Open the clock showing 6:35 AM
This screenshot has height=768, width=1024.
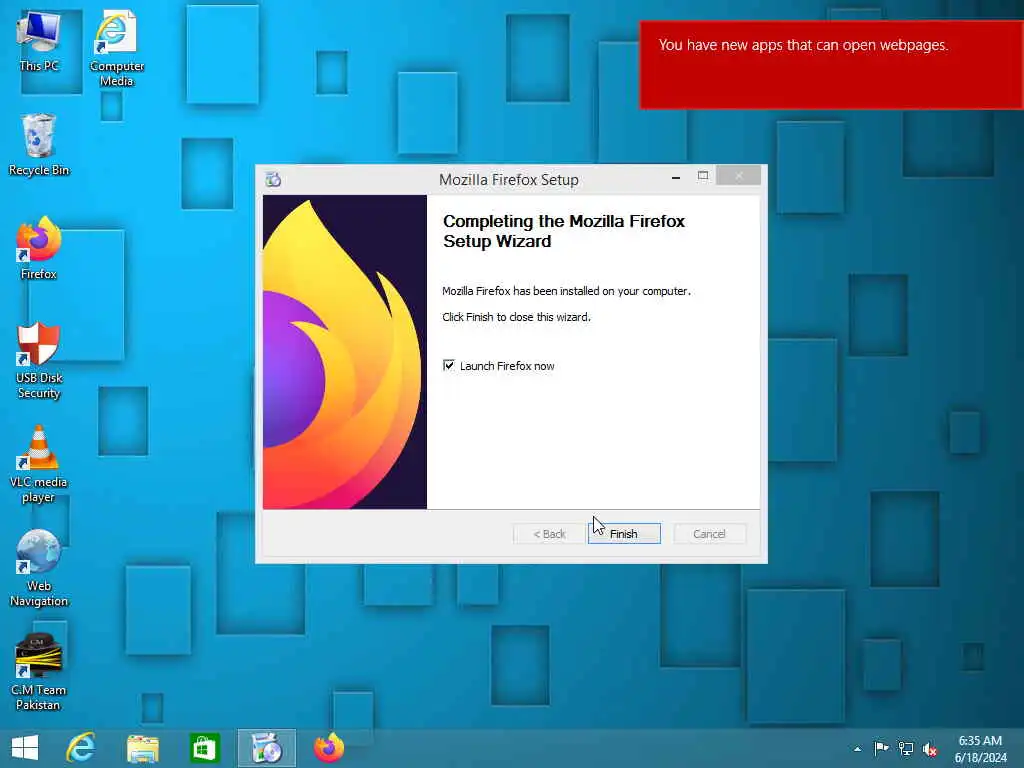tap(980, 749)
